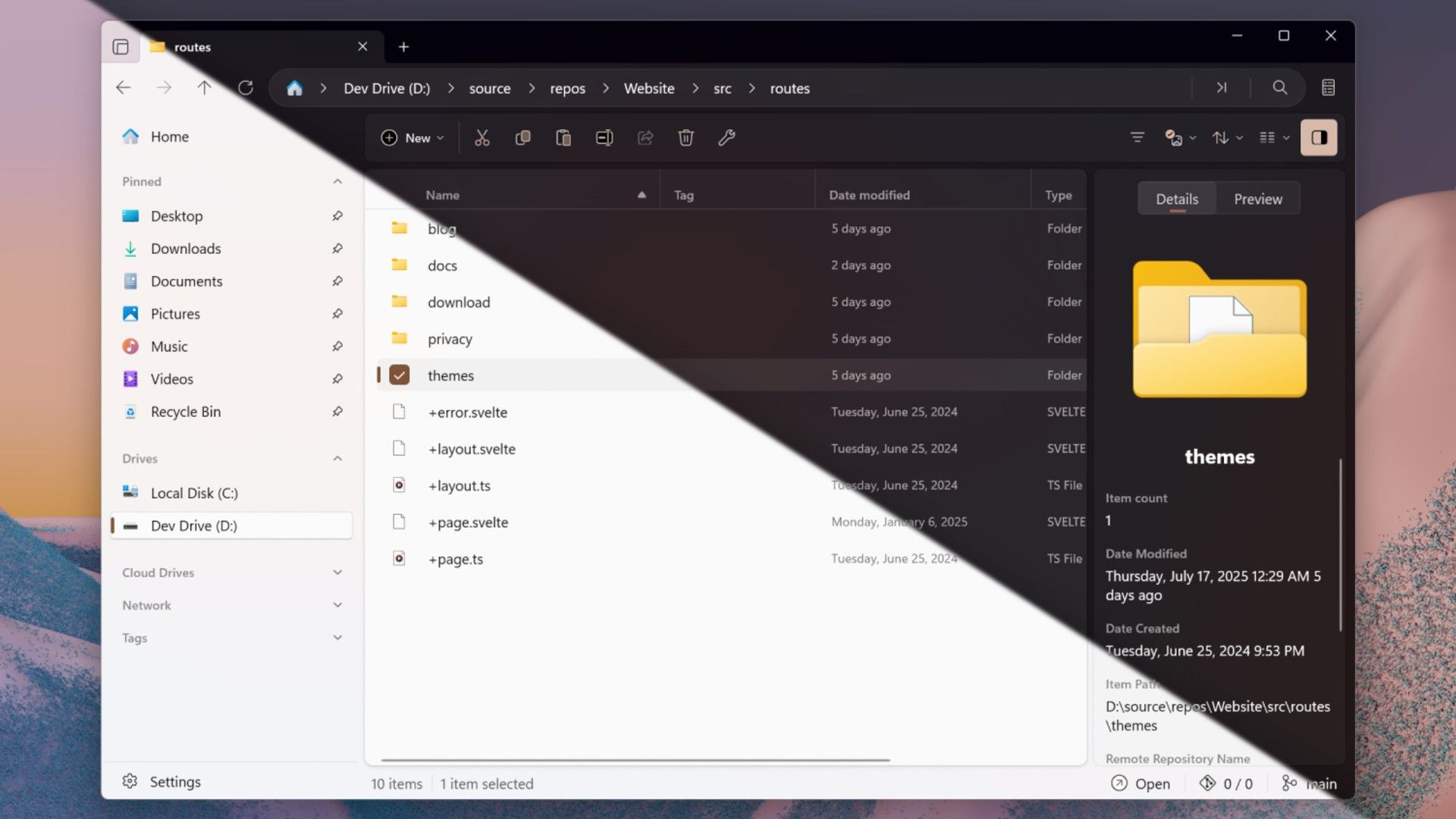This screenshot has width=1456, height=819.
Task: Sort by Date modified column header
Action: (x=922, y=195)
